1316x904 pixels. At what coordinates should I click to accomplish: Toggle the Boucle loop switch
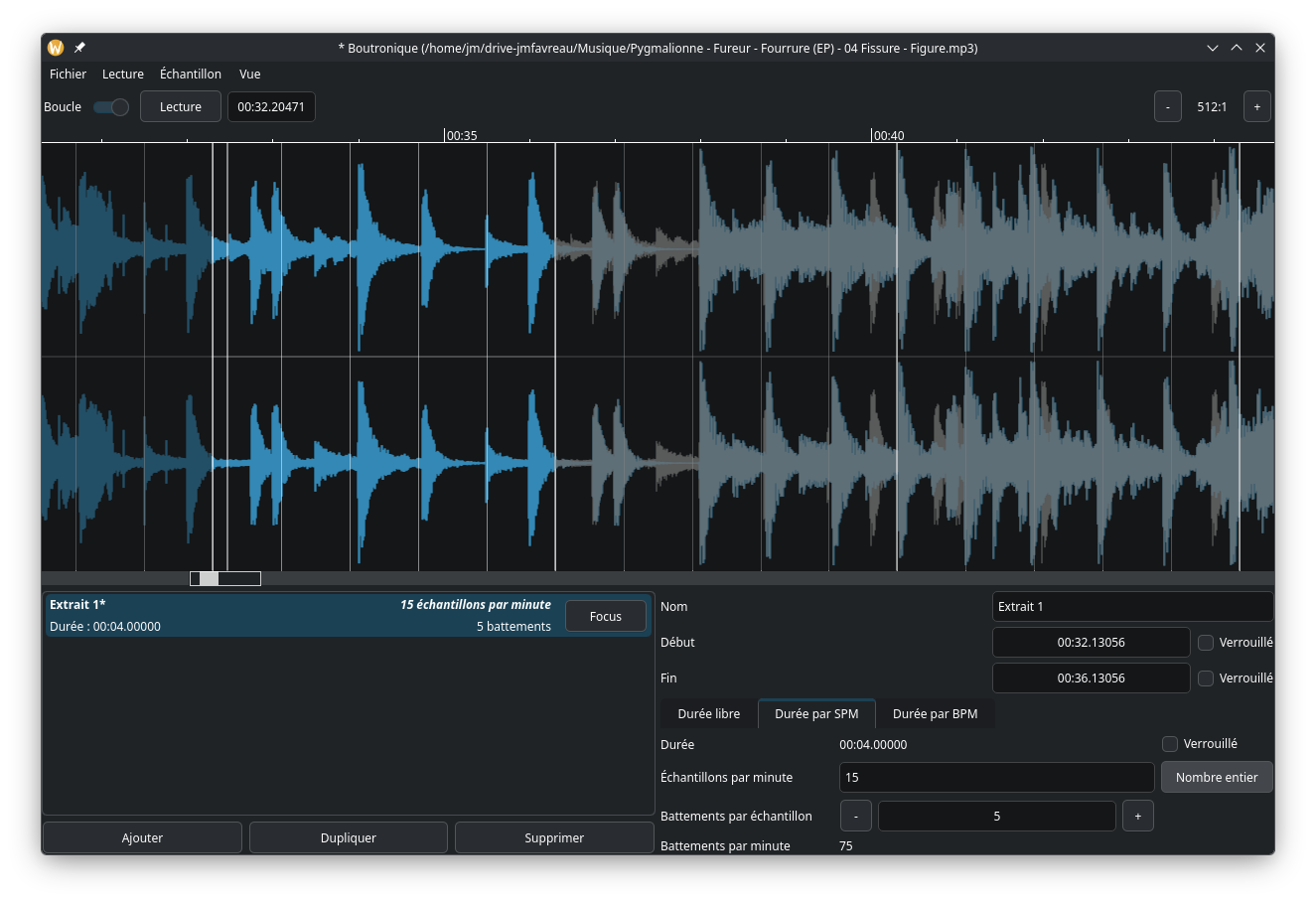[x=111, y=107]
